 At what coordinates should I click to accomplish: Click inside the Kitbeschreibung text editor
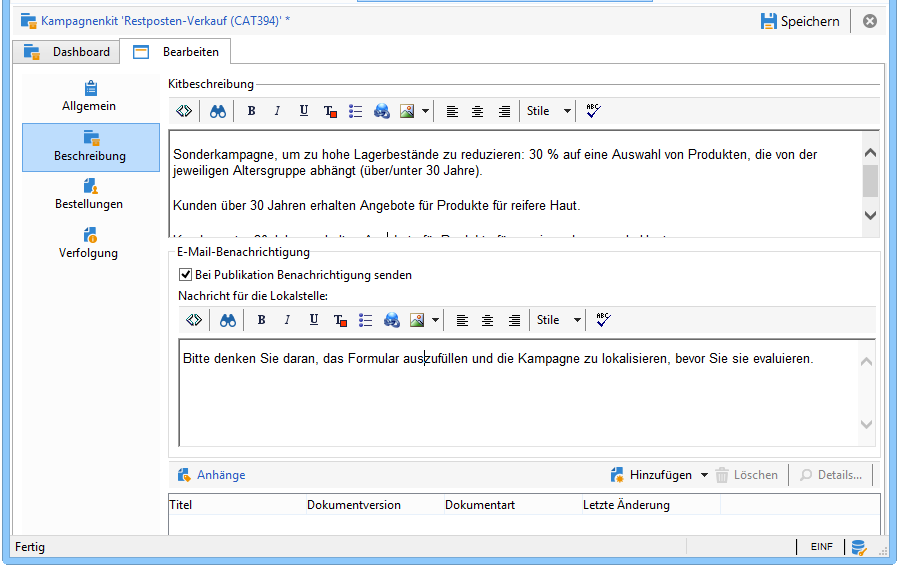[515, 184]
